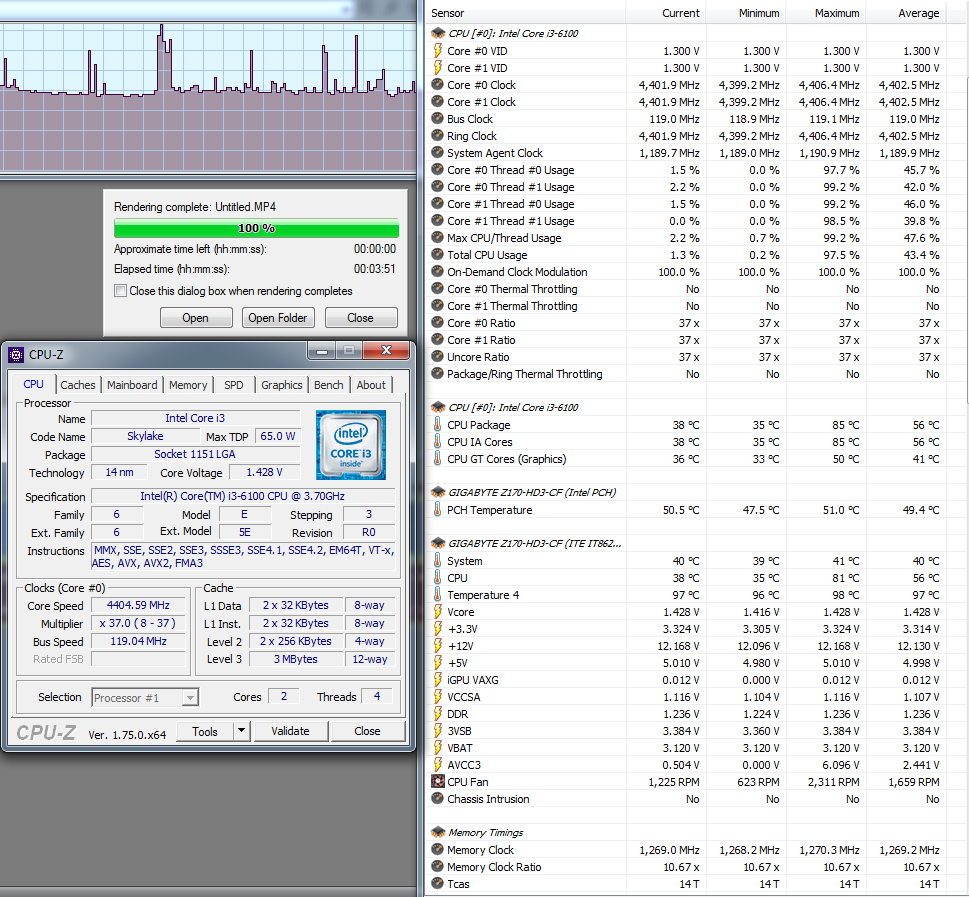
Task: Click the Average column header
Action: point(905,13)
